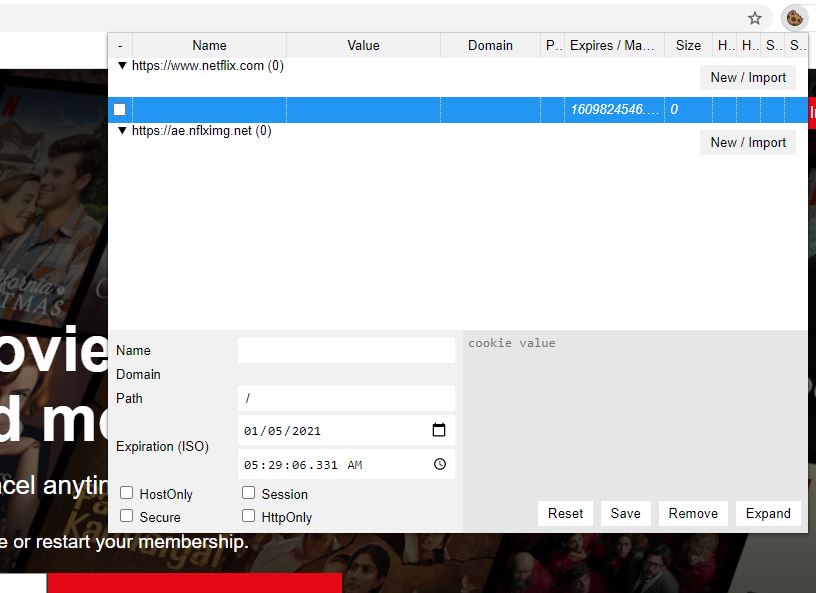Sort by the Expires / Max-Age column
Image resolution: width=816 pixels, height=593 pixels.
tap(614, 45)
